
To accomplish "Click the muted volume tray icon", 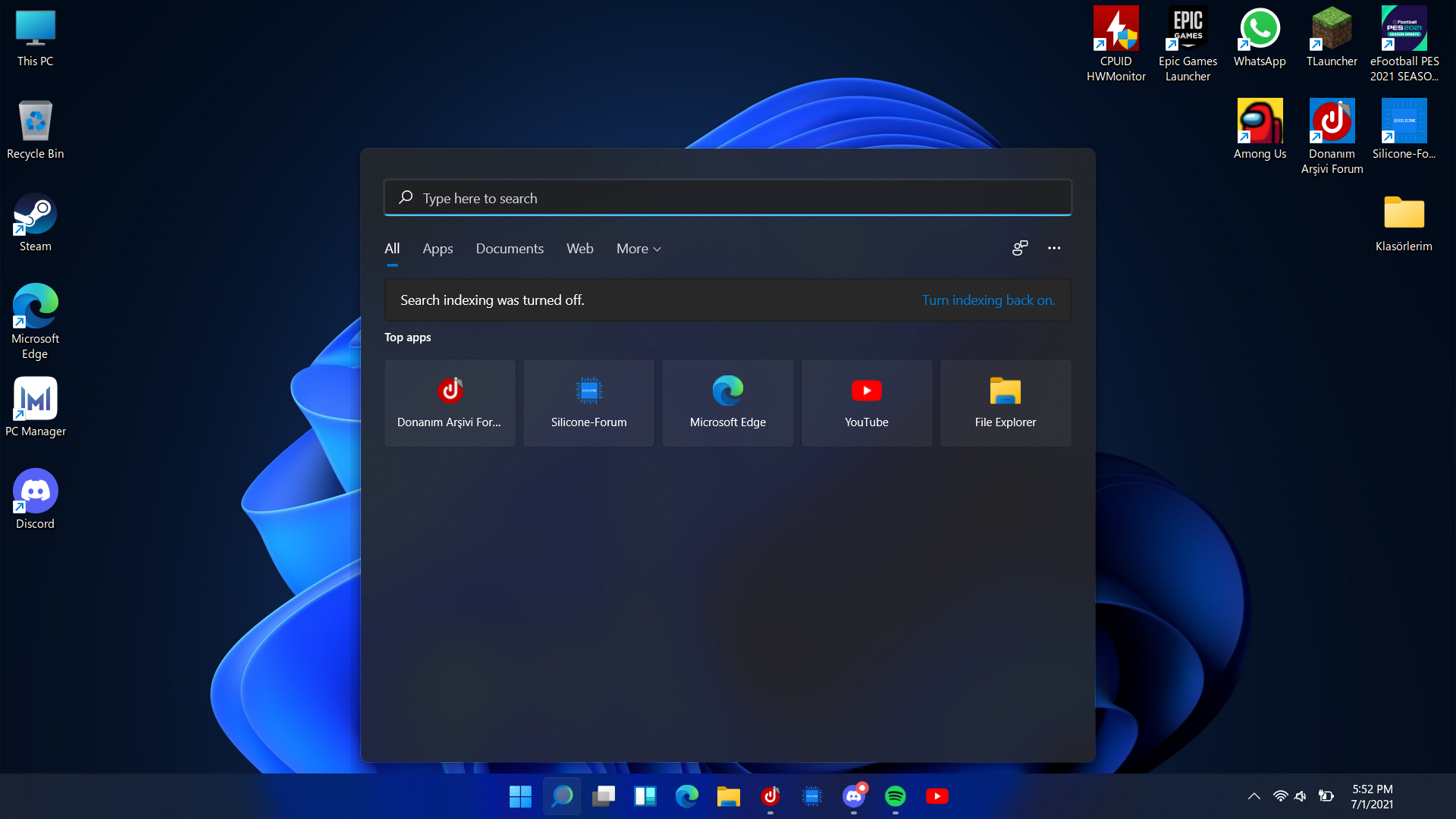I will [x=1301, y=796].
